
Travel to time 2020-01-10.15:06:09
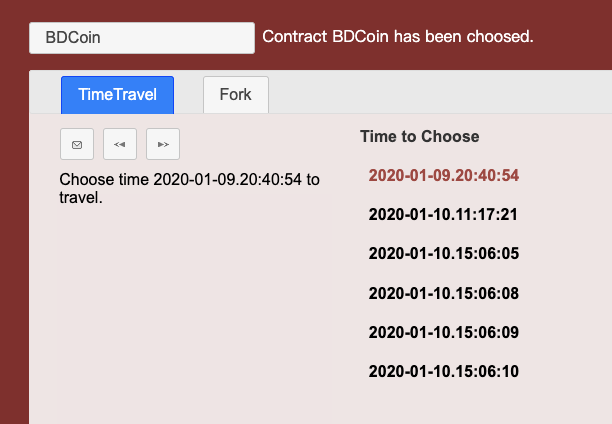(x=443, y=332)
